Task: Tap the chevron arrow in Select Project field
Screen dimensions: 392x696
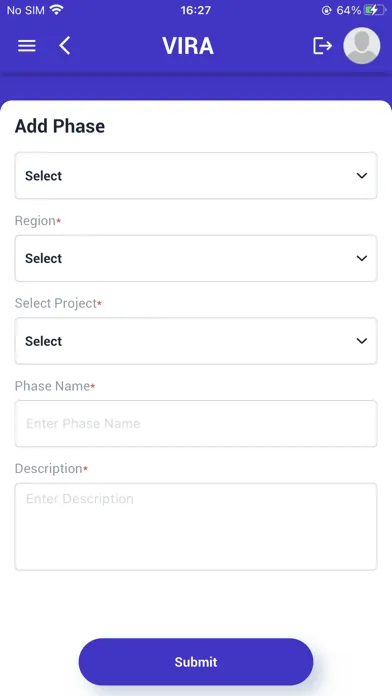Action: tap(362, 341)
